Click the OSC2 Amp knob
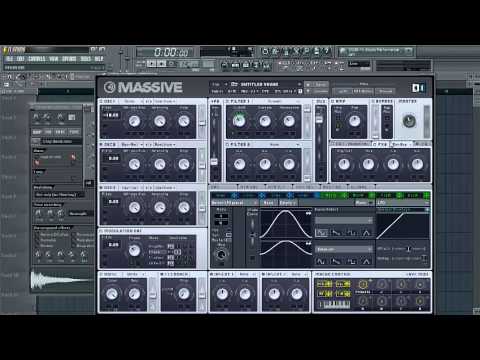 coord(184,164)
